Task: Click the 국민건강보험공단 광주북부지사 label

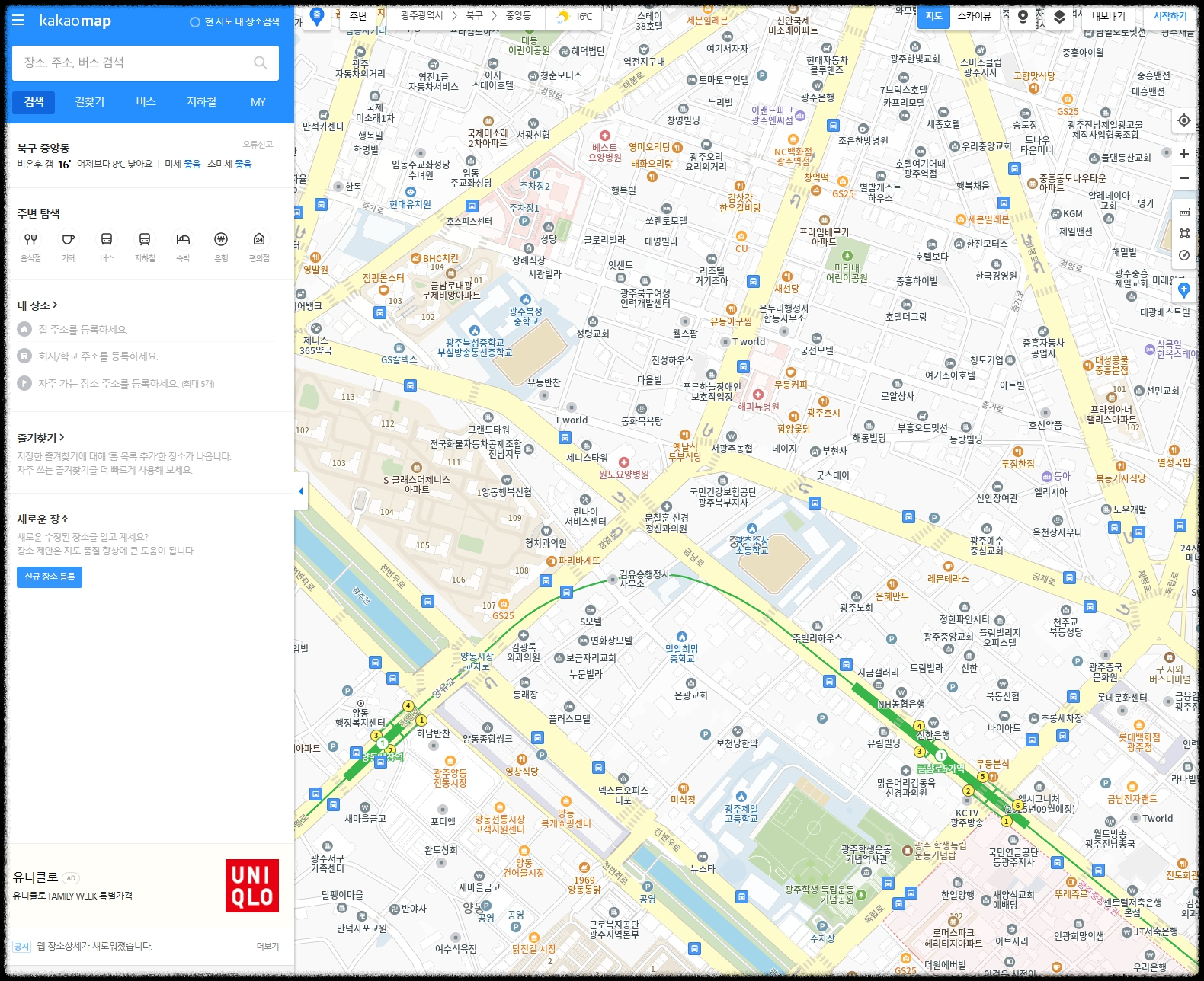Action: coord(722,497)
